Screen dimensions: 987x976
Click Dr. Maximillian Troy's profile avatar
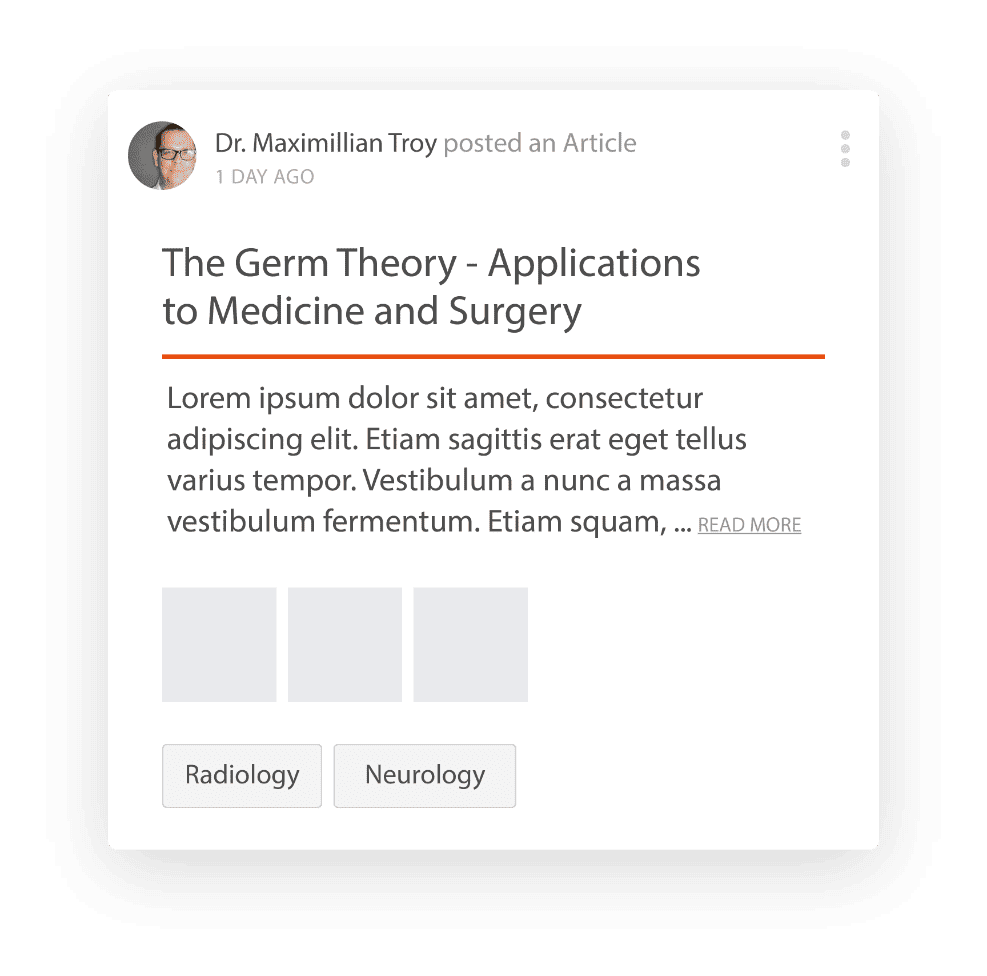(162, 155)
